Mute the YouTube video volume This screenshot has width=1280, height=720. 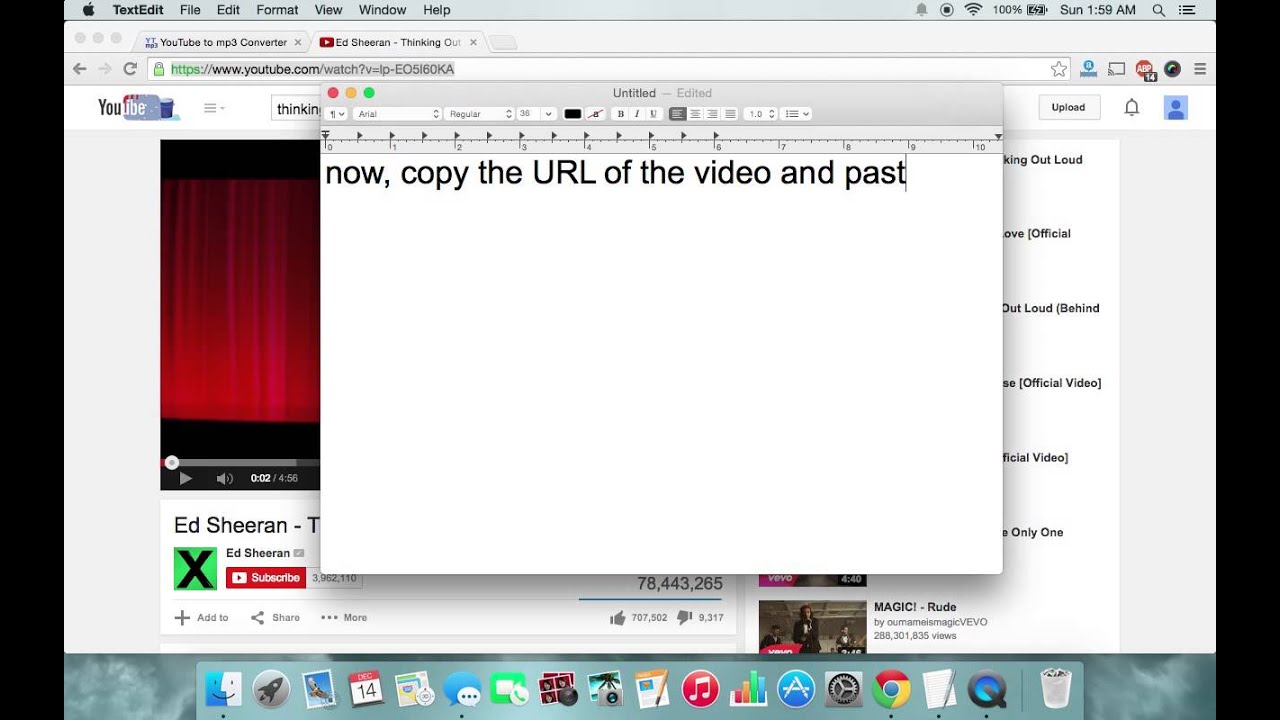click(x=225, y=478)
